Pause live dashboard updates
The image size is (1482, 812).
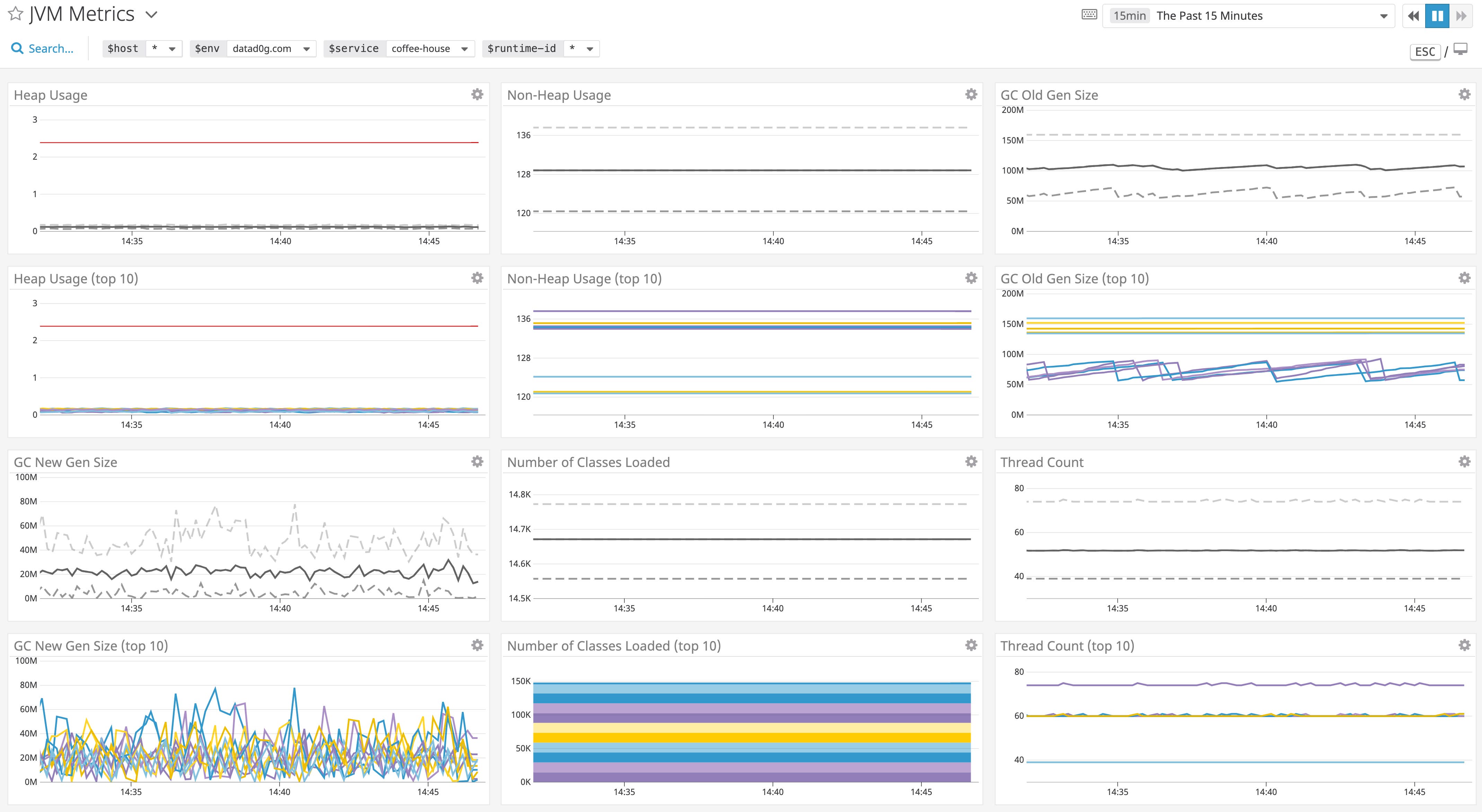1438,16
